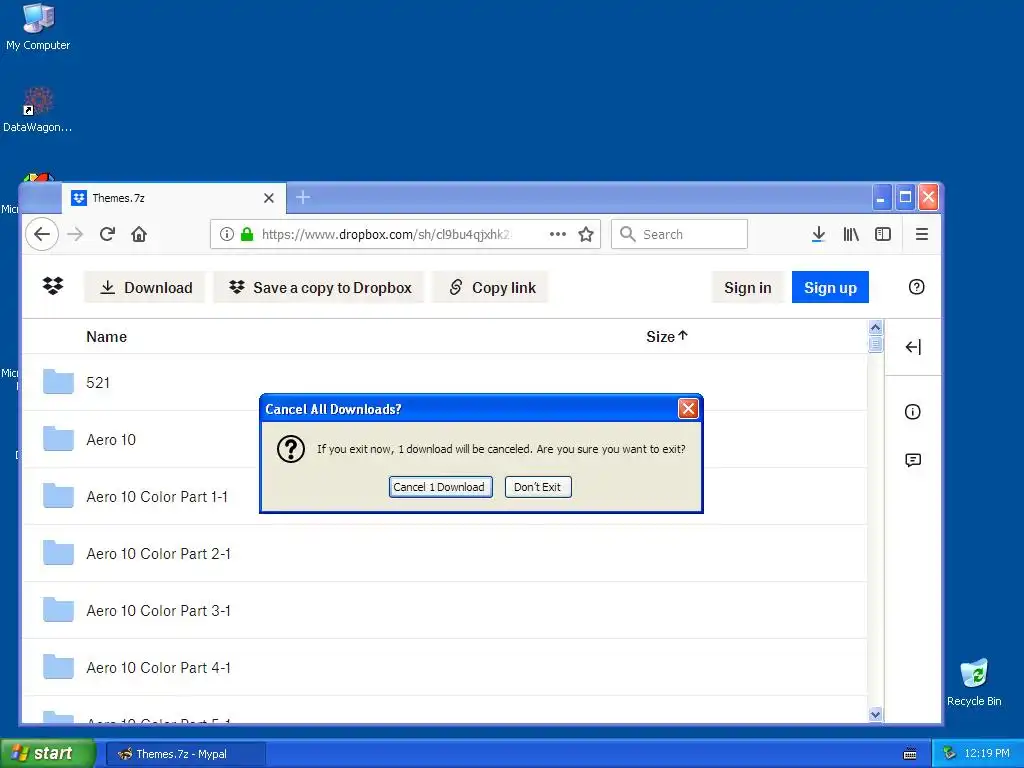
Task: Click the network tray icon beside the clock
Action: 950,753
